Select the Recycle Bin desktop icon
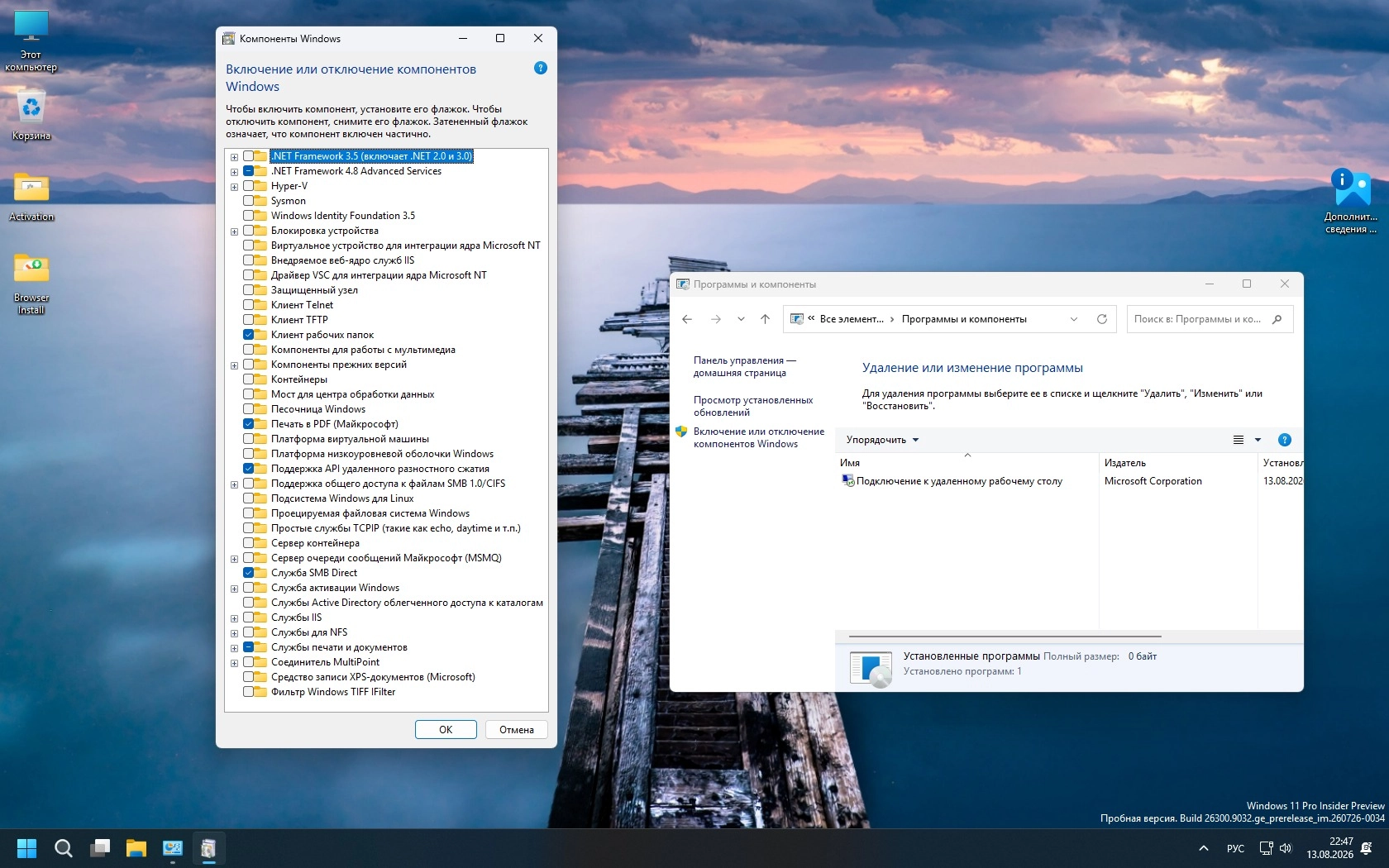Image resolution: width=1389 pixels, height=868 pixels. point(31,116)
